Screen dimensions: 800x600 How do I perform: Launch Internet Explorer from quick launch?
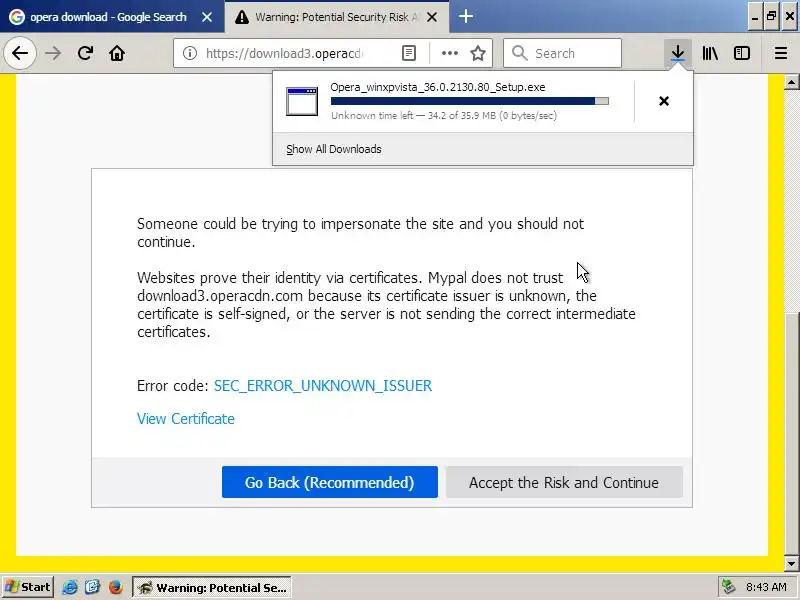pos(70,587)
